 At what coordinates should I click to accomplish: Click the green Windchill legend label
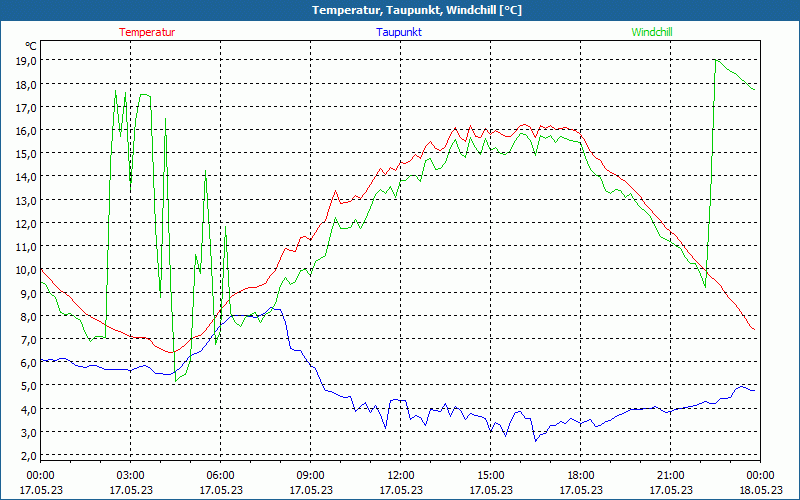[x=652, y=32]
